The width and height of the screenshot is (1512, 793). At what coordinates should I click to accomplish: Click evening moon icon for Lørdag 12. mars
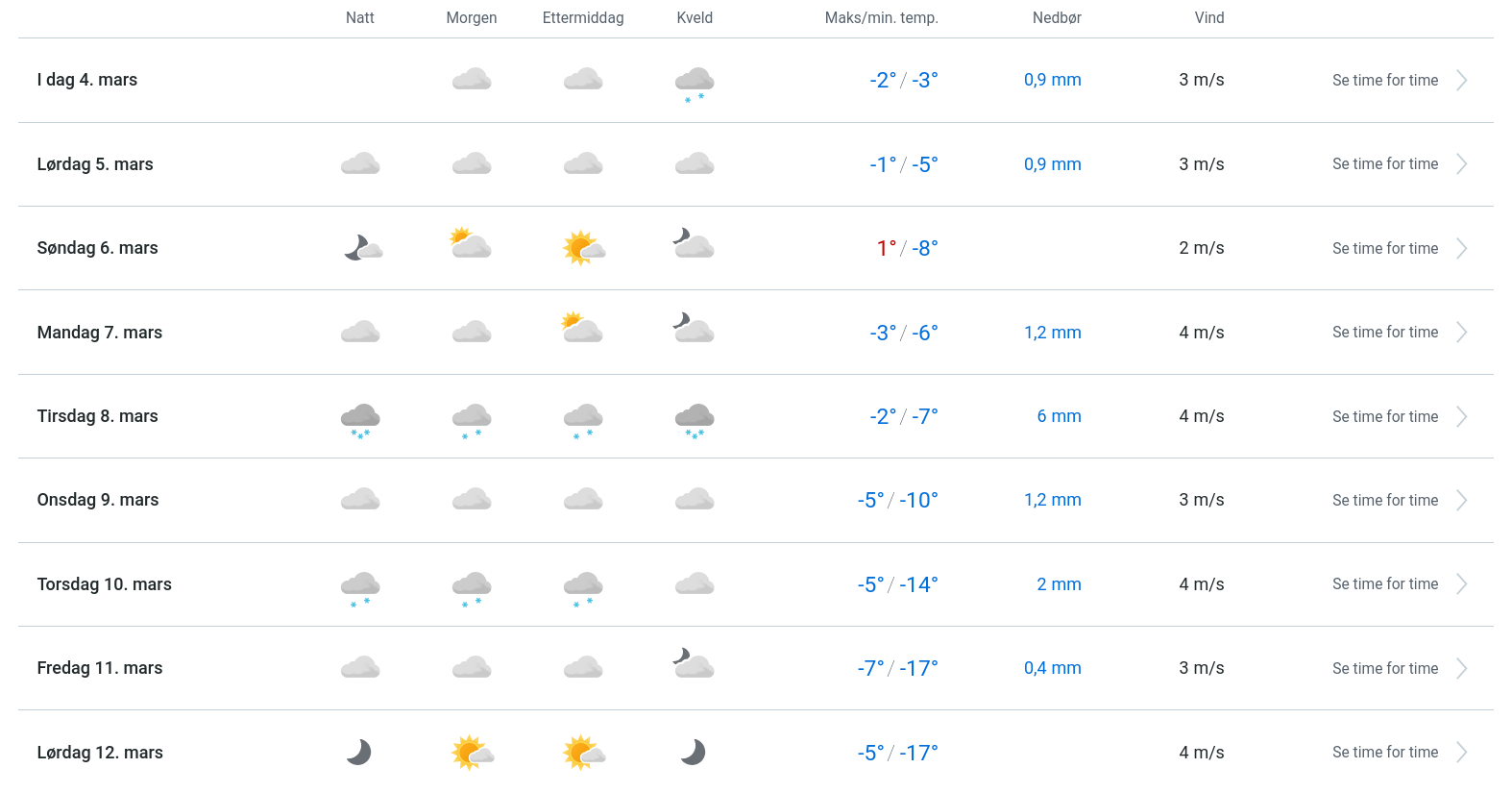point(694,752)
